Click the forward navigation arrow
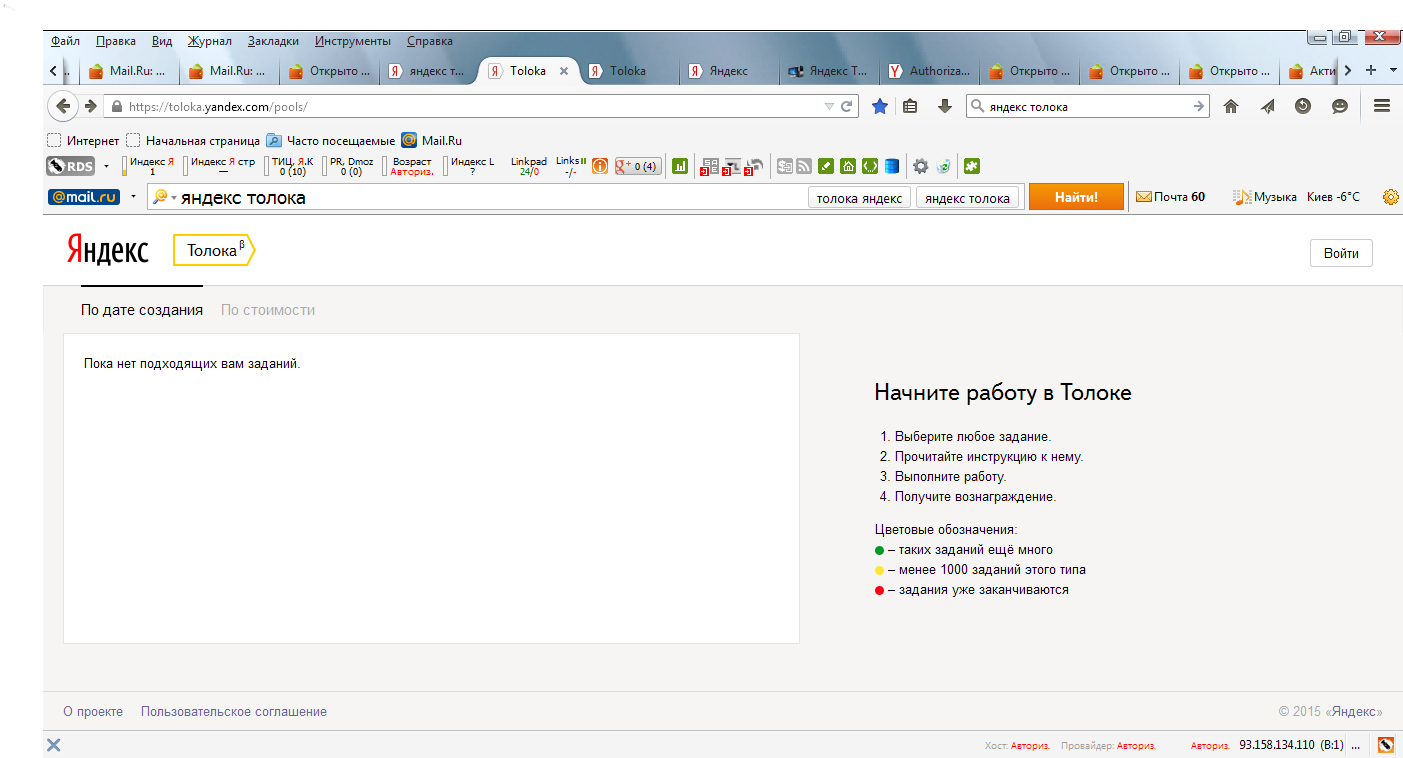 coord(90,106)
